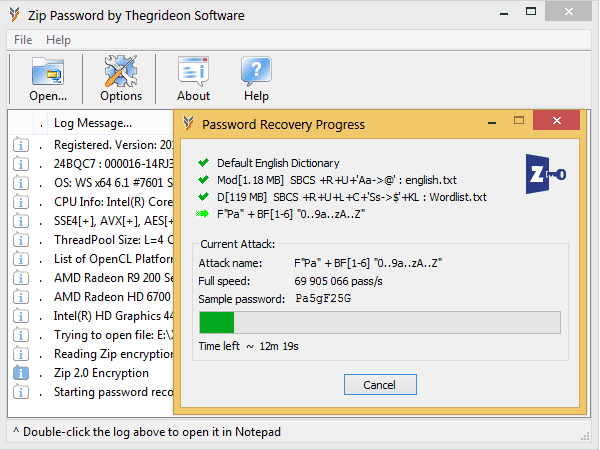Click the Default English Dictionary attack line
Image resolution: width=600 pixels, height=450 pixels.
coord(278,163)
